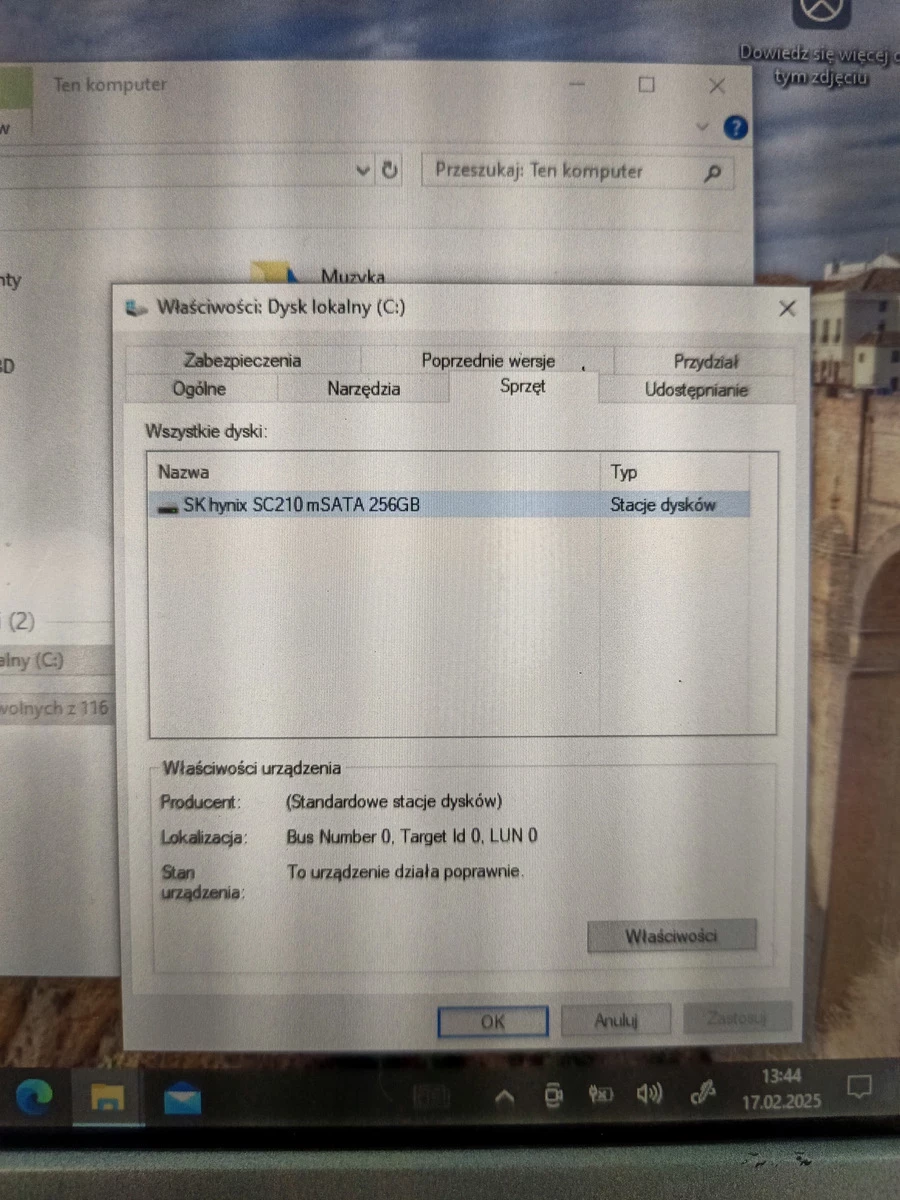Switch to the Udostępnianie tab

point(696,390)
